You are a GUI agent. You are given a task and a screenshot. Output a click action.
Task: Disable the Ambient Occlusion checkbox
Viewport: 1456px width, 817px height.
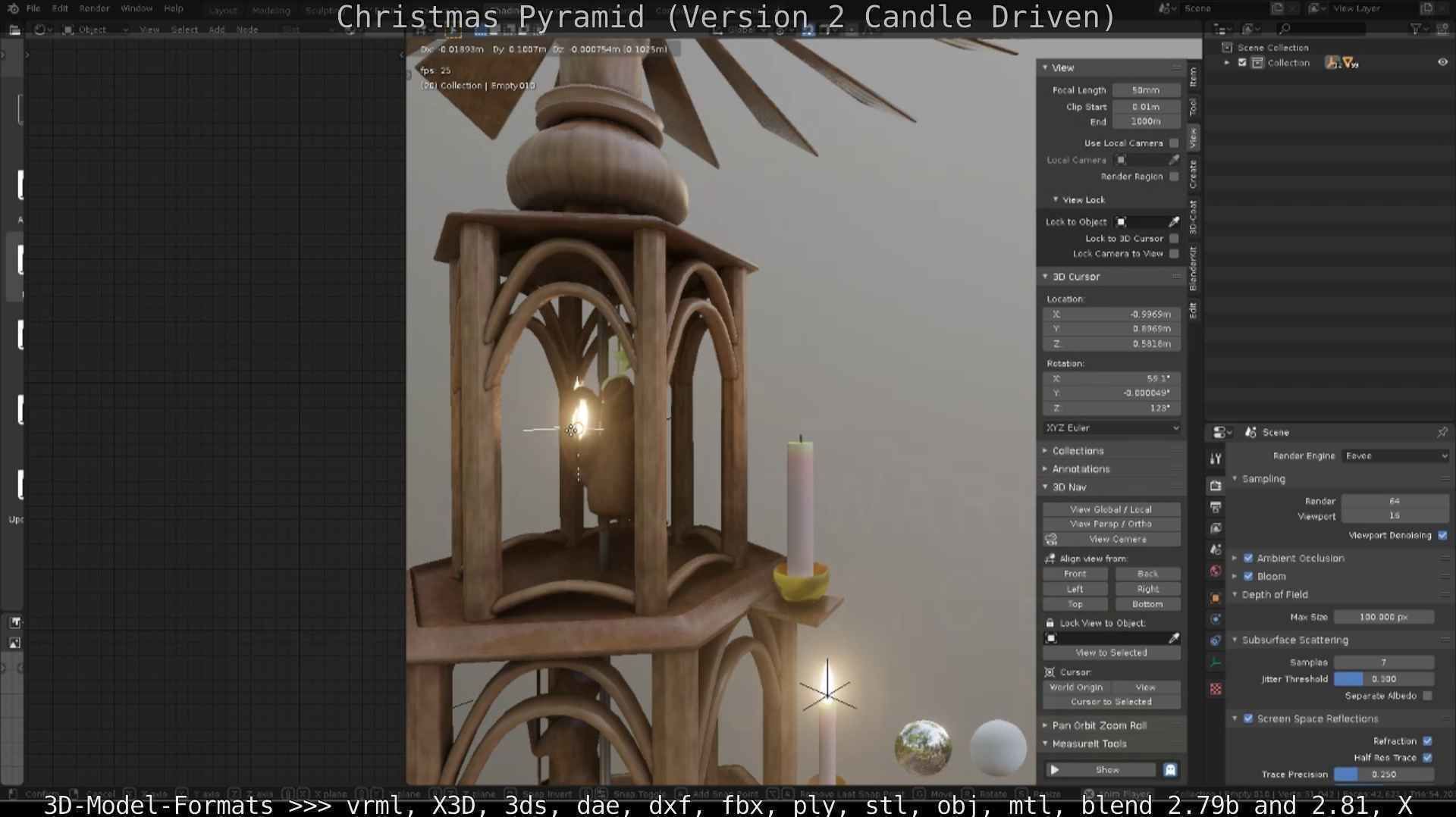point(1248,559)
